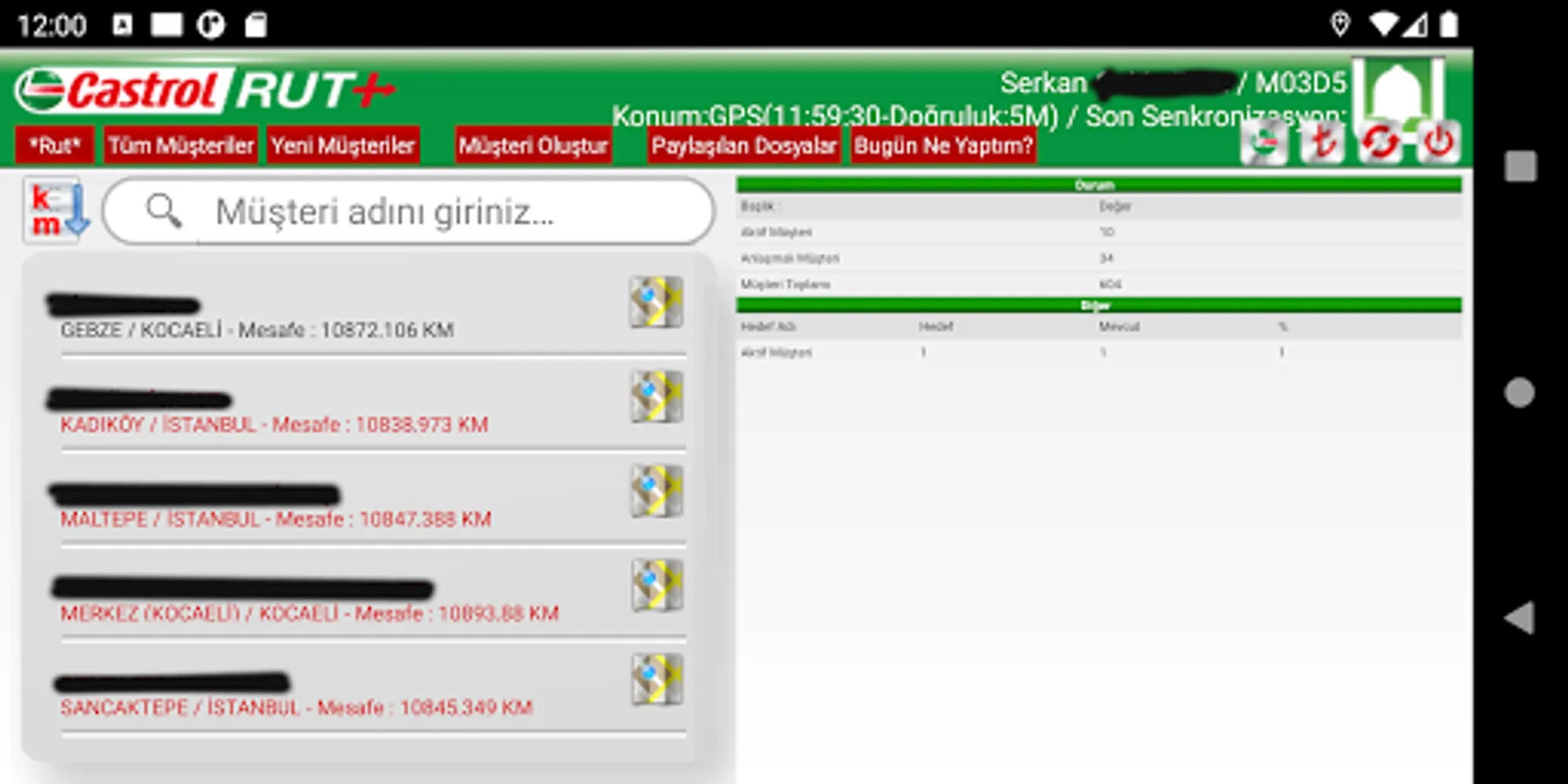Click the Müşteri Toplamı row in Durum table
This screenshot has width=1568, height=784.
pos(1098,284)
